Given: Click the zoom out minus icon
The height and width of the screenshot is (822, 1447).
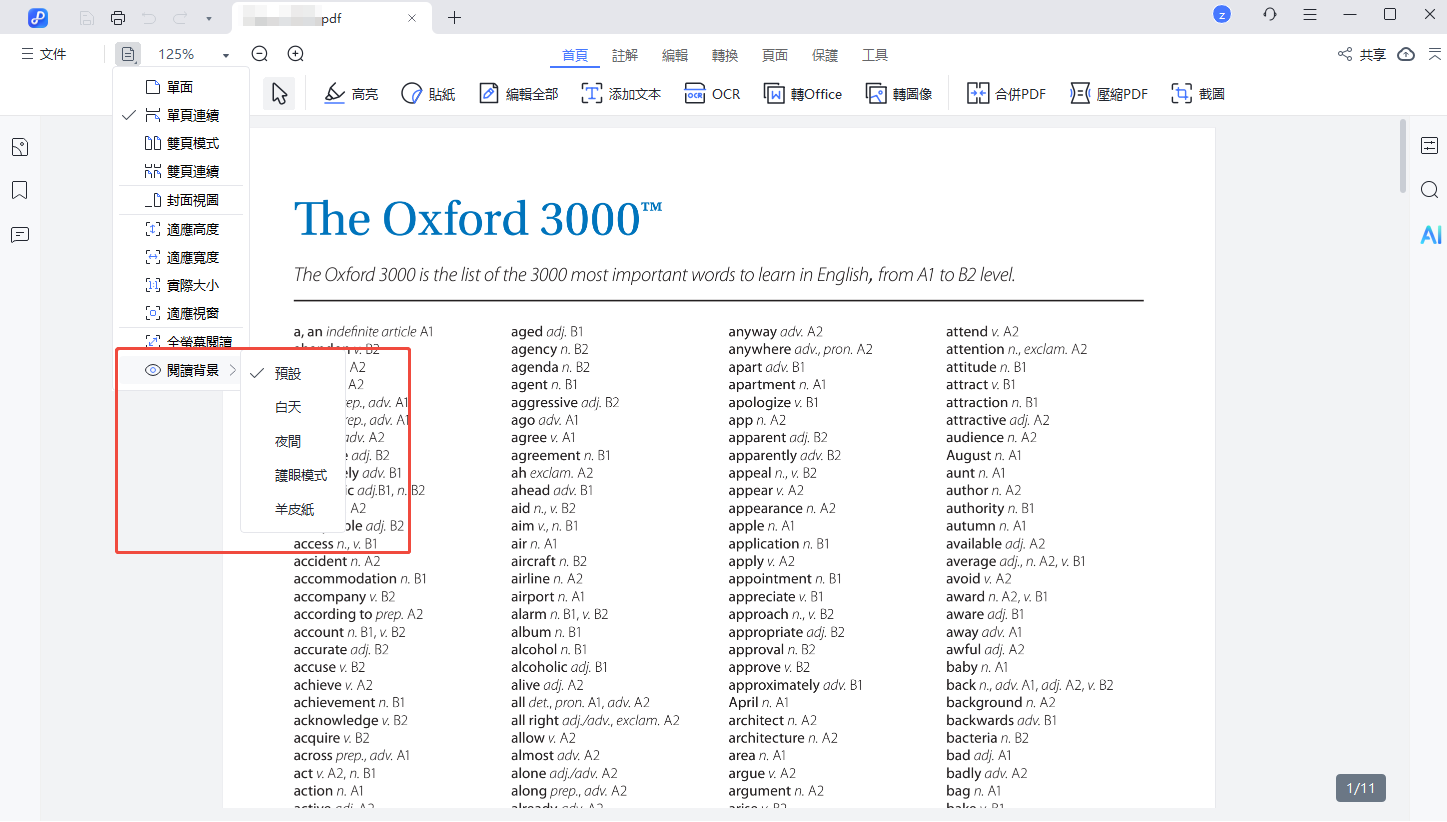Looking at the screenshot, I should [260, 54].
